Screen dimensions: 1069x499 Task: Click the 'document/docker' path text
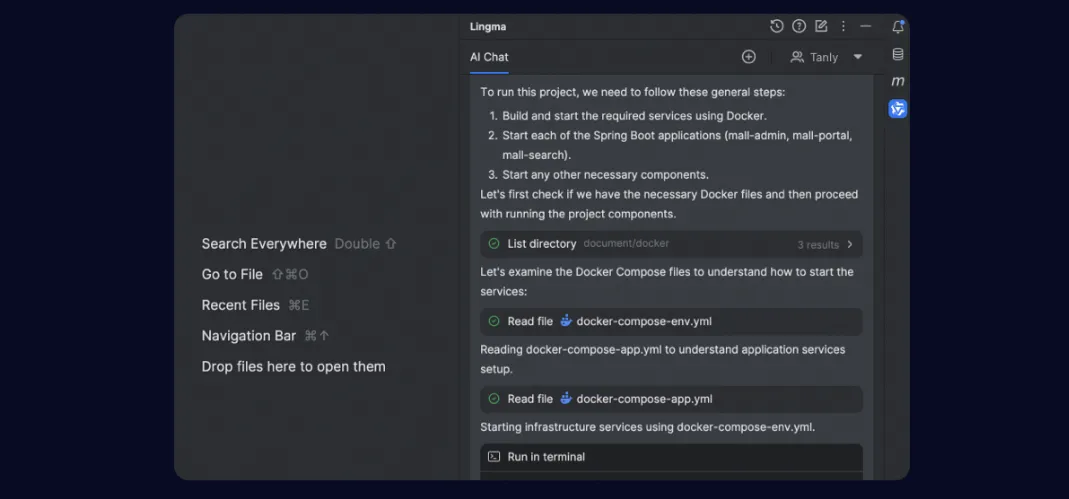626,243
